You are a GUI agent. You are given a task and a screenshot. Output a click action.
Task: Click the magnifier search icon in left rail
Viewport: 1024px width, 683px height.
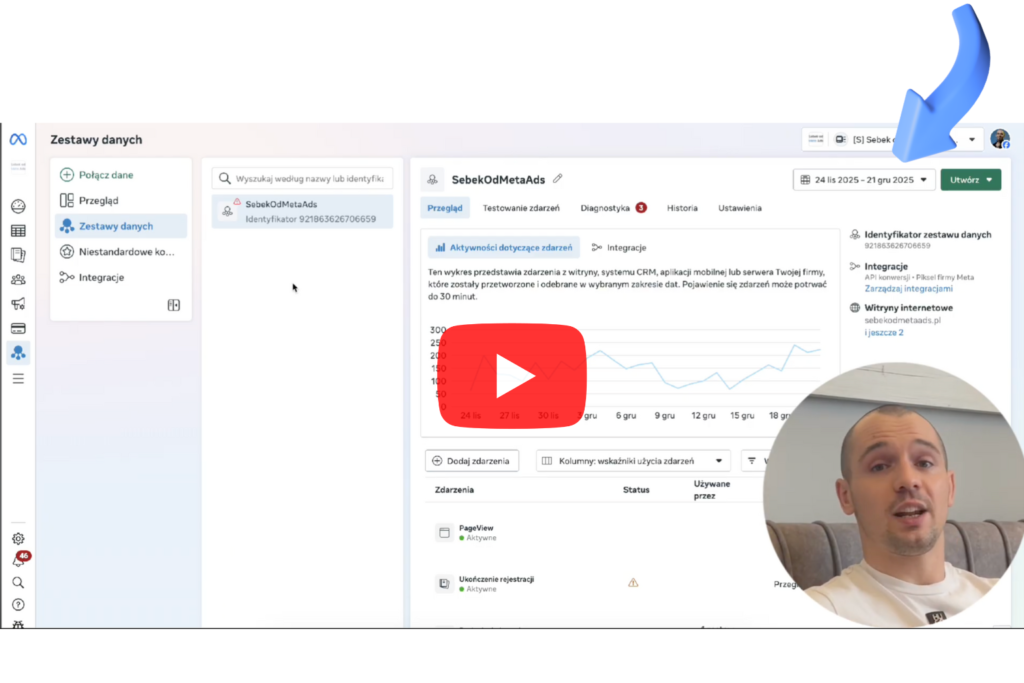(18, 582)
